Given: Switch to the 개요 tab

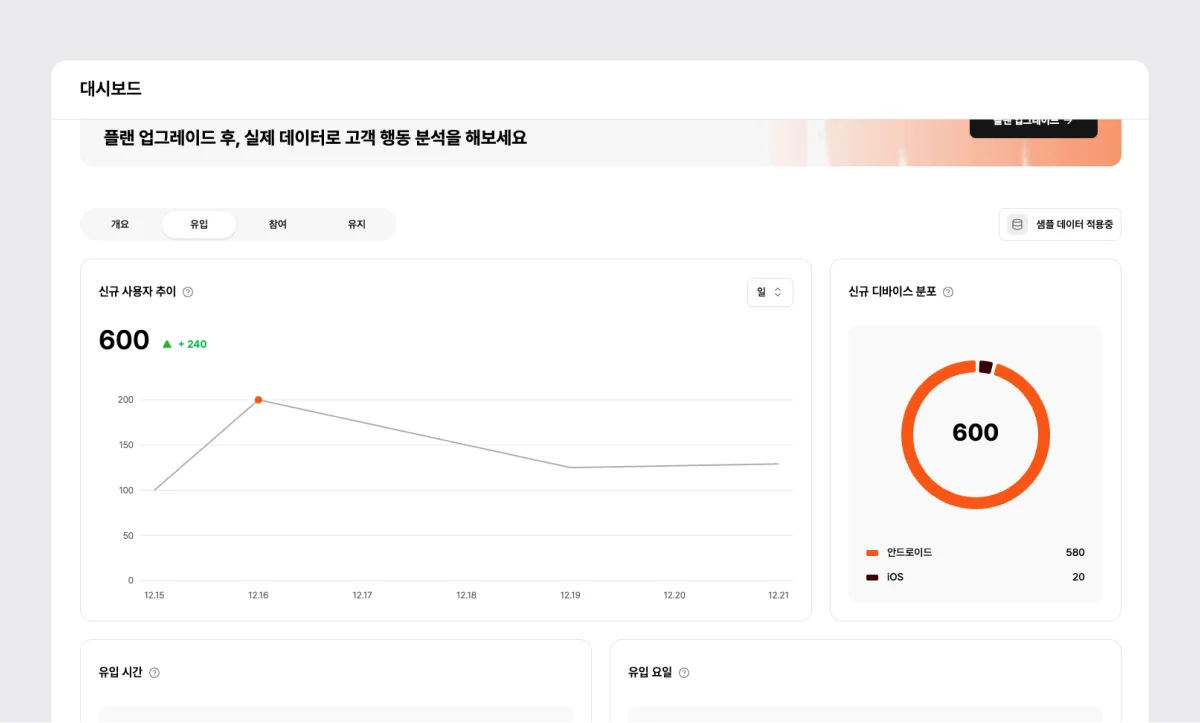Looking at the screenshot, I should (120, 224).
